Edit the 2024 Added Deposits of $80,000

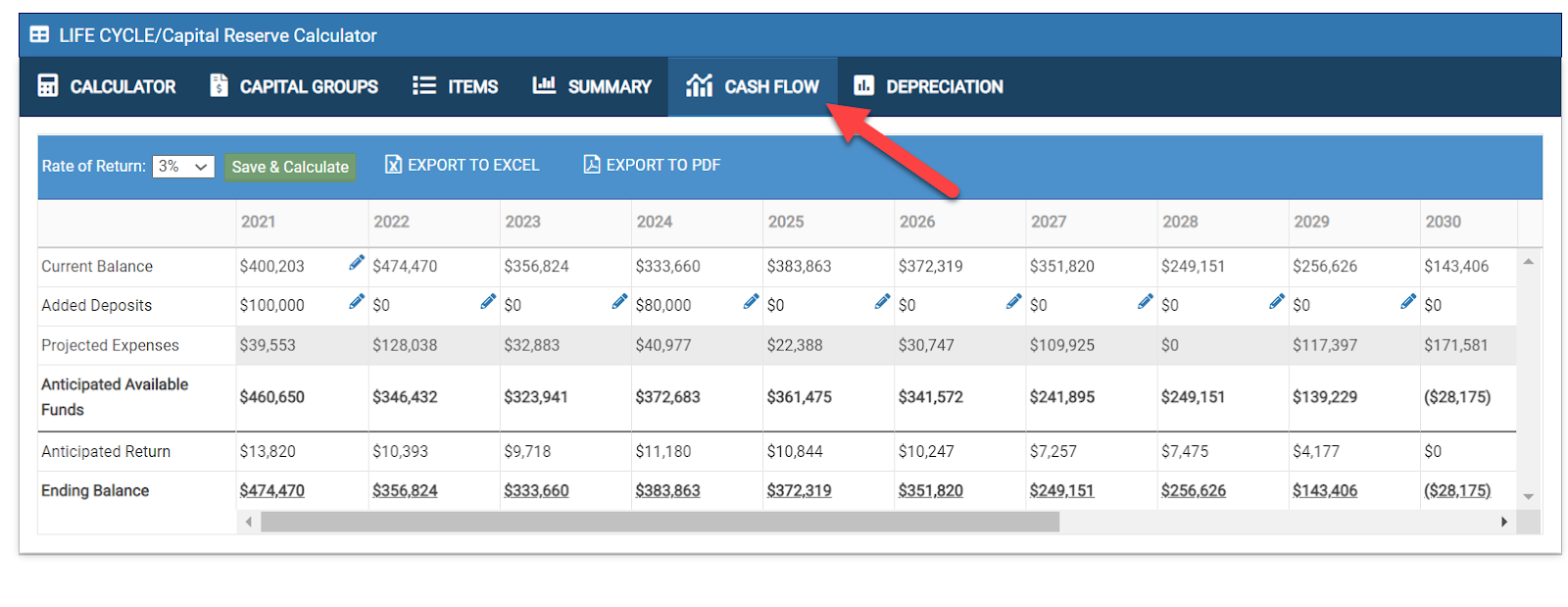click(x=751, y=301)
